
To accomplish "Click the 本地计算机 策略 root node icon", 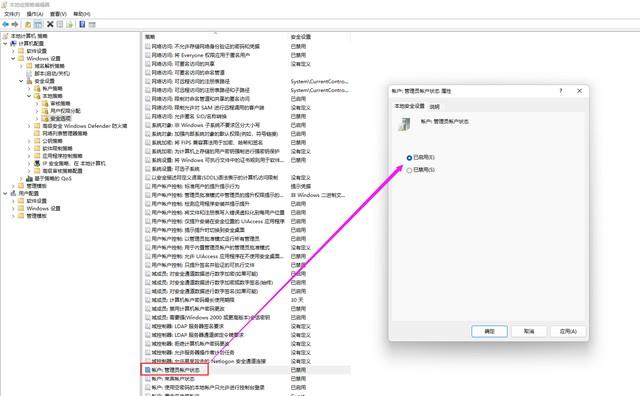I will 5,36.
